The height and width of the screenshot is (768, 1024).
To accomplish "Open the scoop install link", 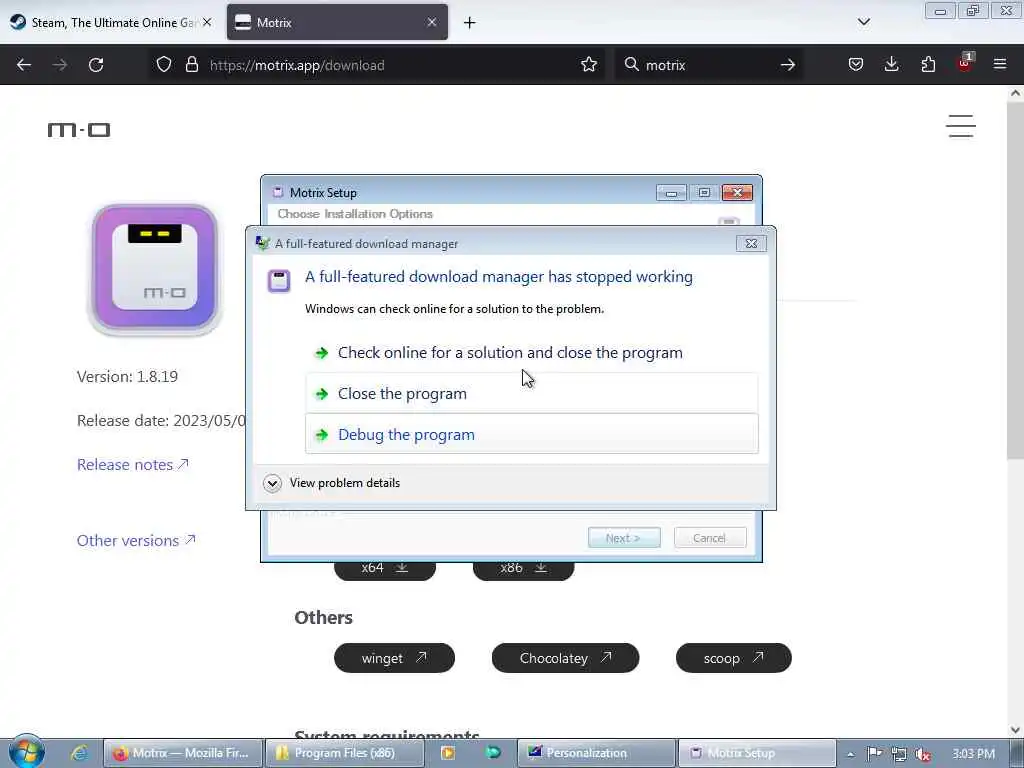I will pos(733,658).
